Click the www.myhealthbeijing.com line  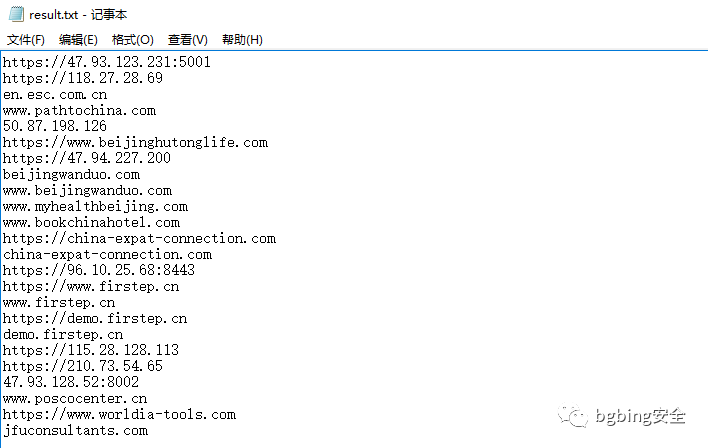click(95, 206)
